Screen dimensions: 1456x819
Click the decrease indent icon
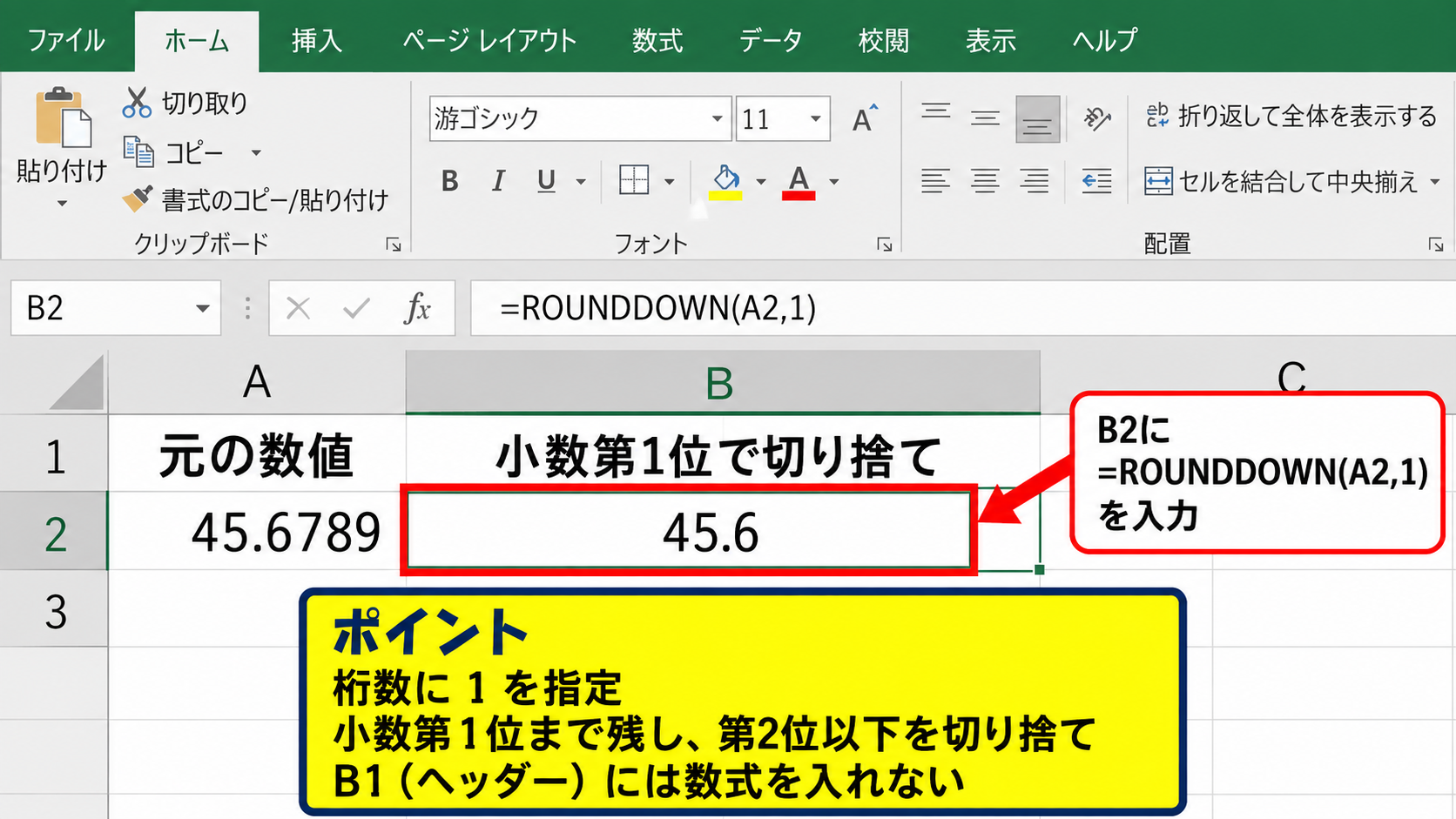(x=1096, y=181)
